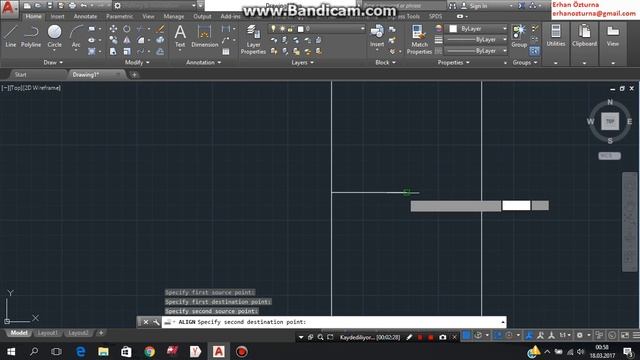Click the Bandicam camera screenshot icon
Image resolution: width=640 pixels, height=360 pixels.
[x=442, y=337]
